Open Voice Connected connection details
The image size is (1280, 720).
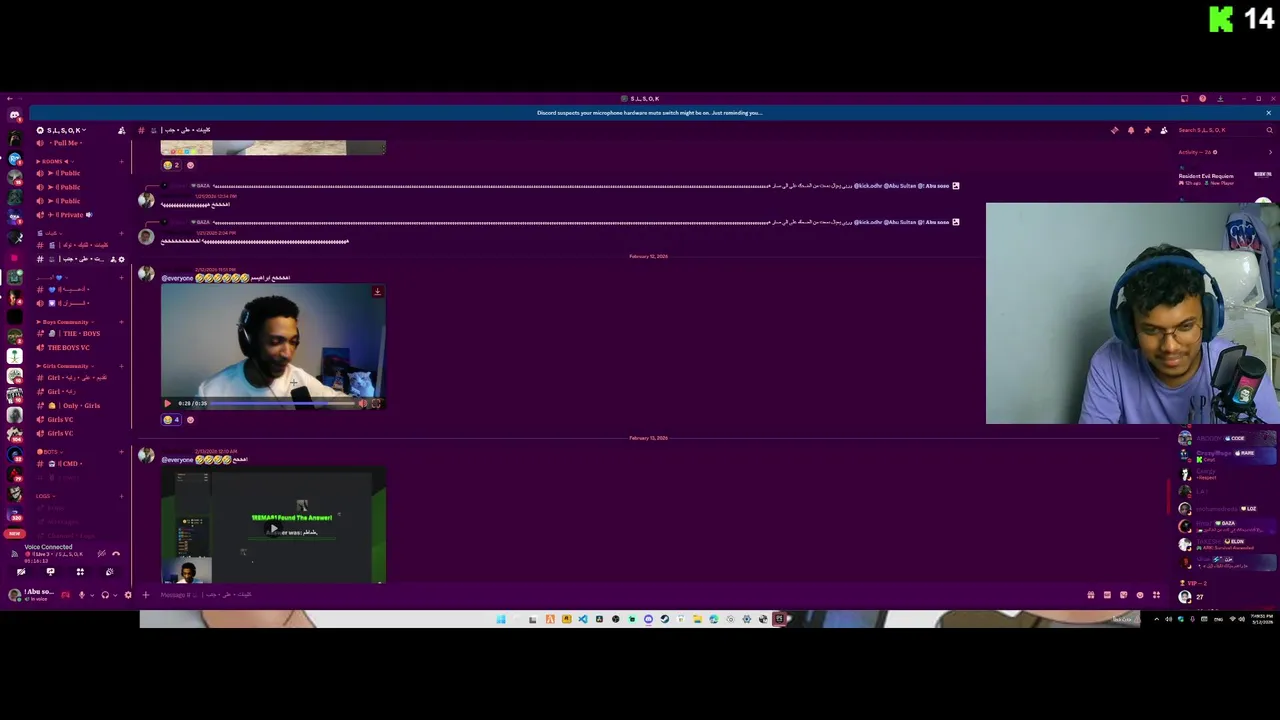pyautogui.click(x=49, y=547)
